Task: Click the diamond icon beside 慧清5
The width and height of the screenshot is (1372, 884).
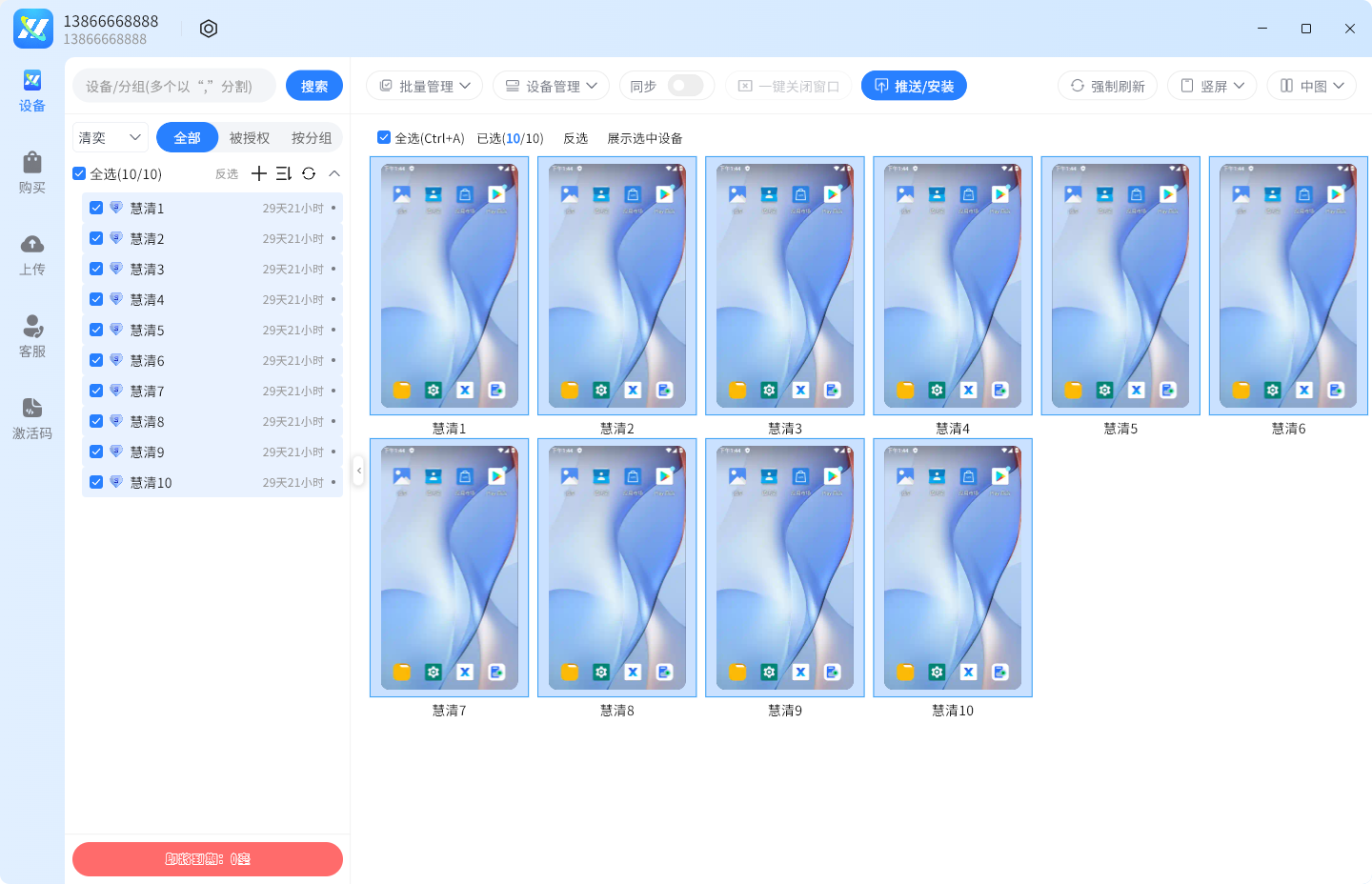Action: [116, 330]
